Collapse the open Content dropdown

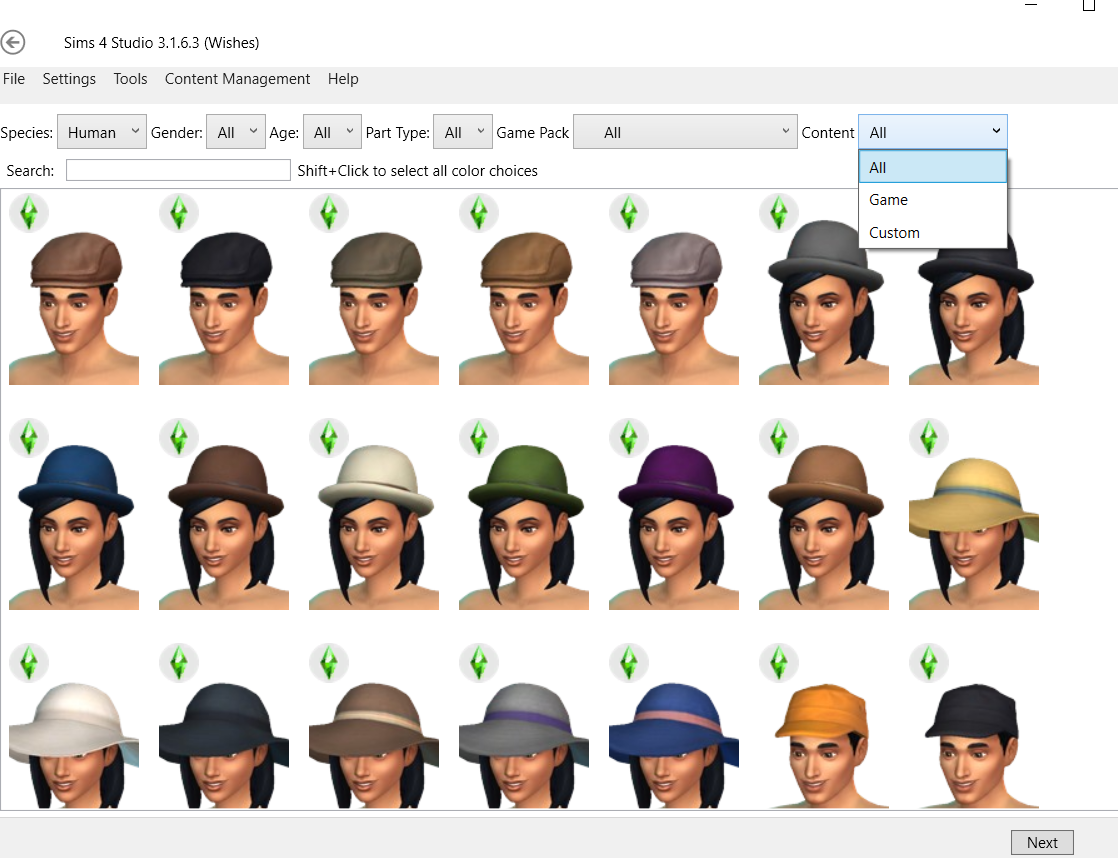[933, 132]
